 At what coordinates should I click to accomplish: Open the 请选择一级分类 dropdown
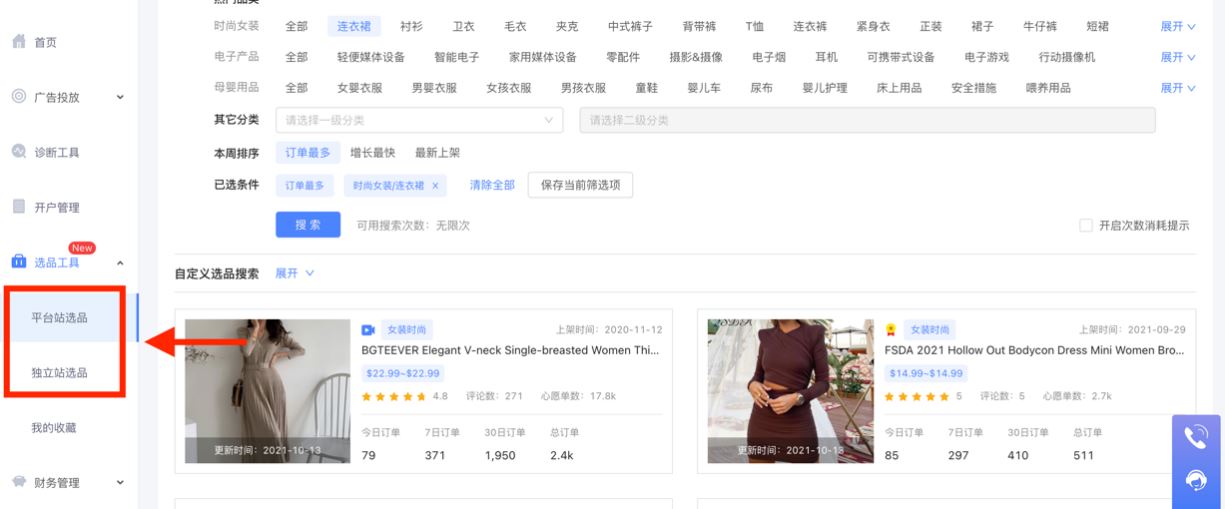(420, 120)
